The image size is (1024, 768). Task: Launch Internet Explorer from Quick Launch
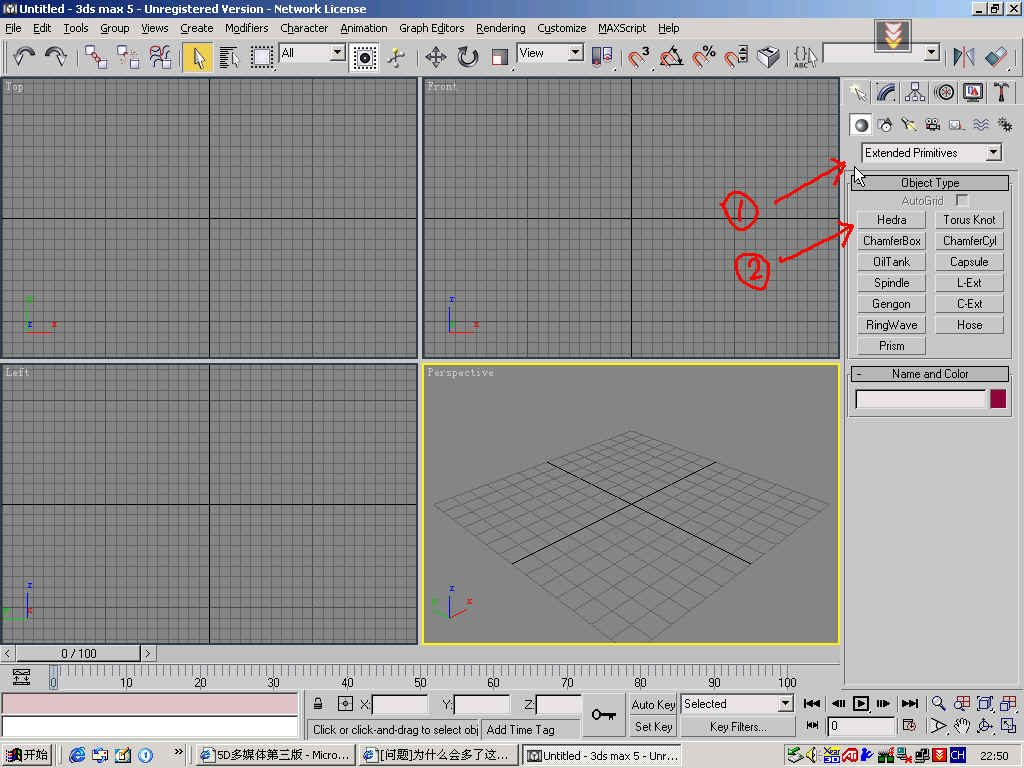point(77,755)
